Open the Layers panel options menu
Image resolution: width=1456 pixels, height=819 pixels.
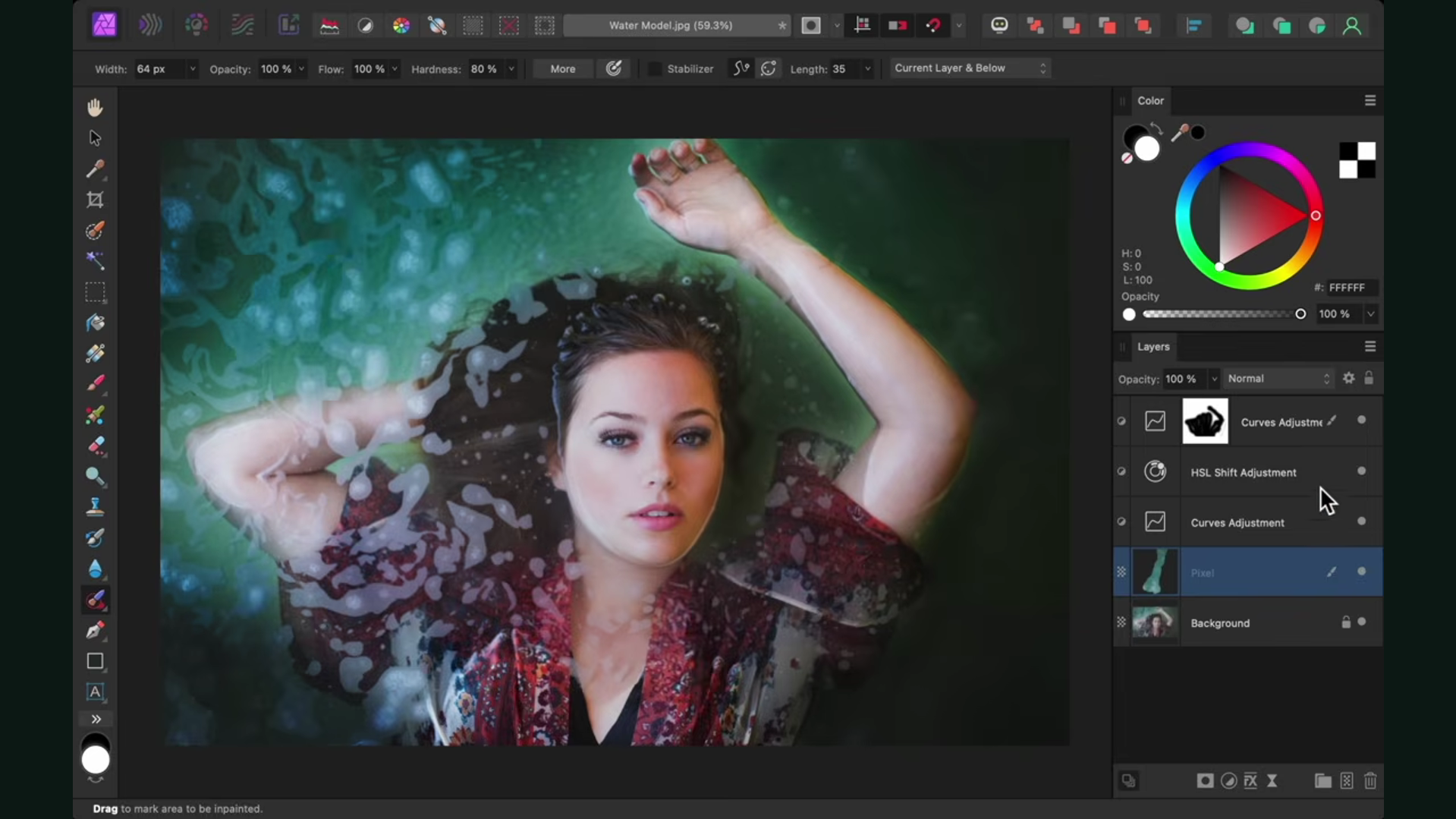1370,346
